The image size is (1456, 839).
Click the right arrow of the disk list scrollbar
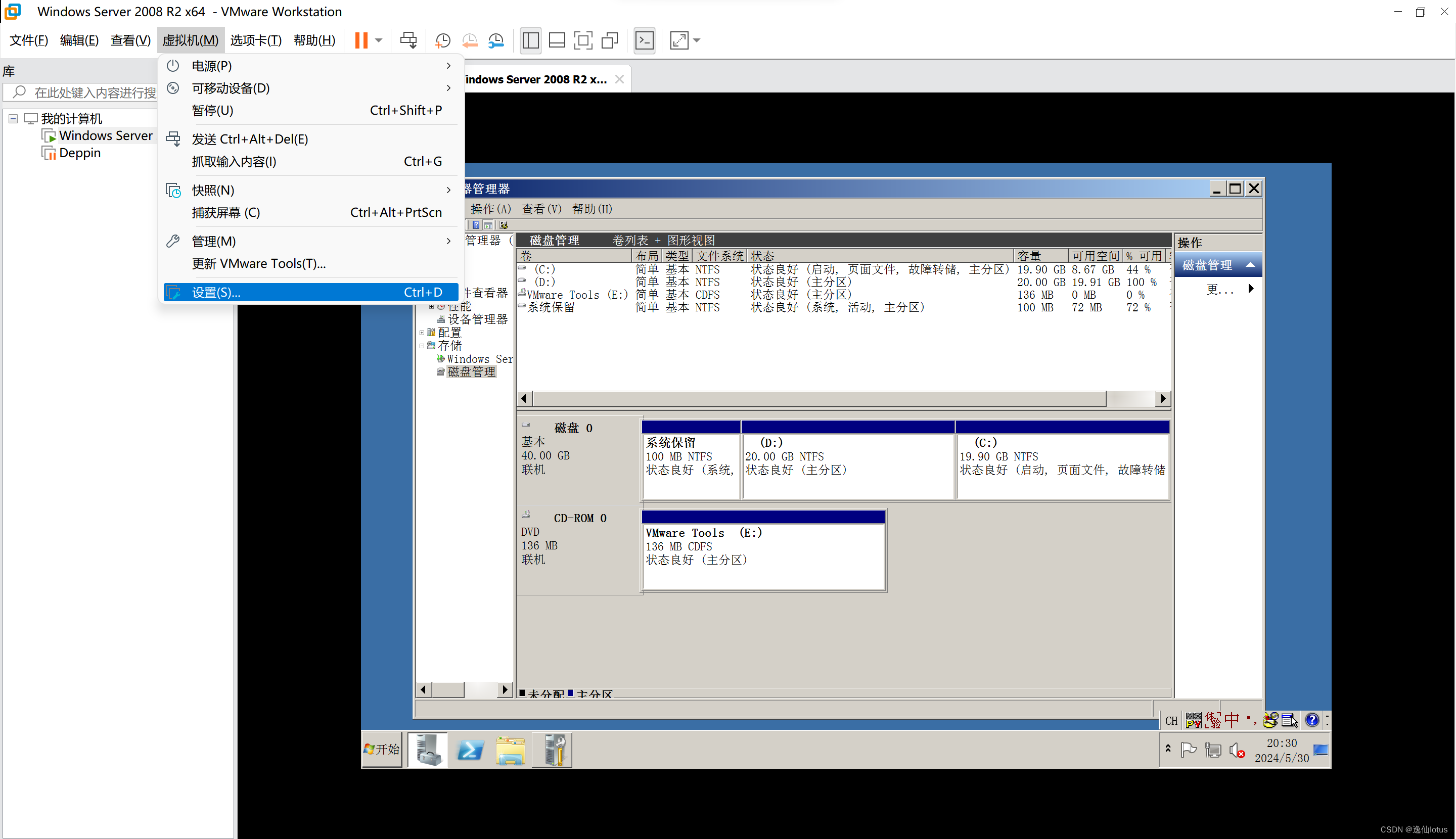point(1163,398)
